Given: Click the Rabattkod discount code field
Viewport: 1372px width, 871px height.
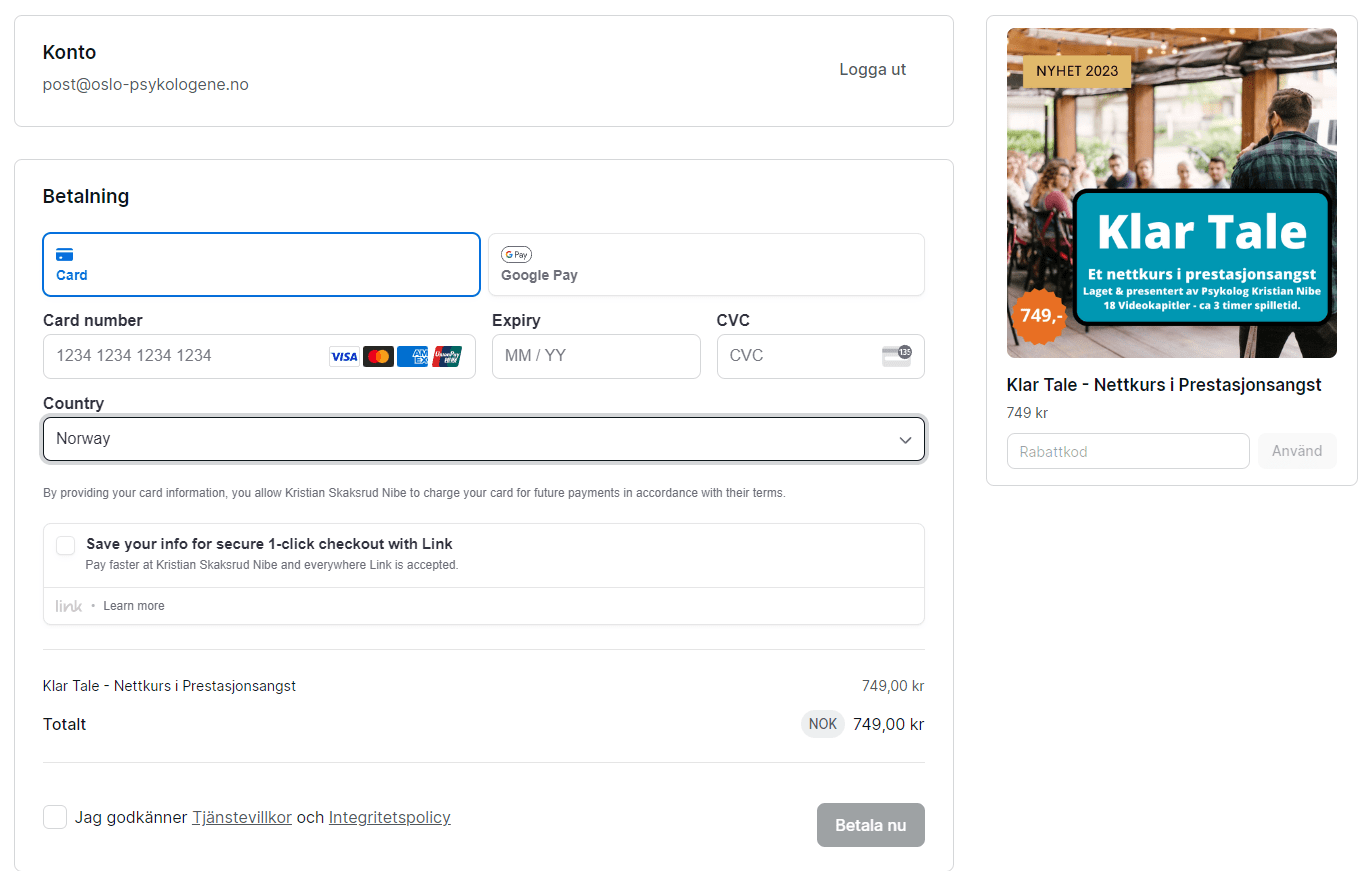Looking at the screenshot, I should pyautogui.click(x=1128, y=451).
